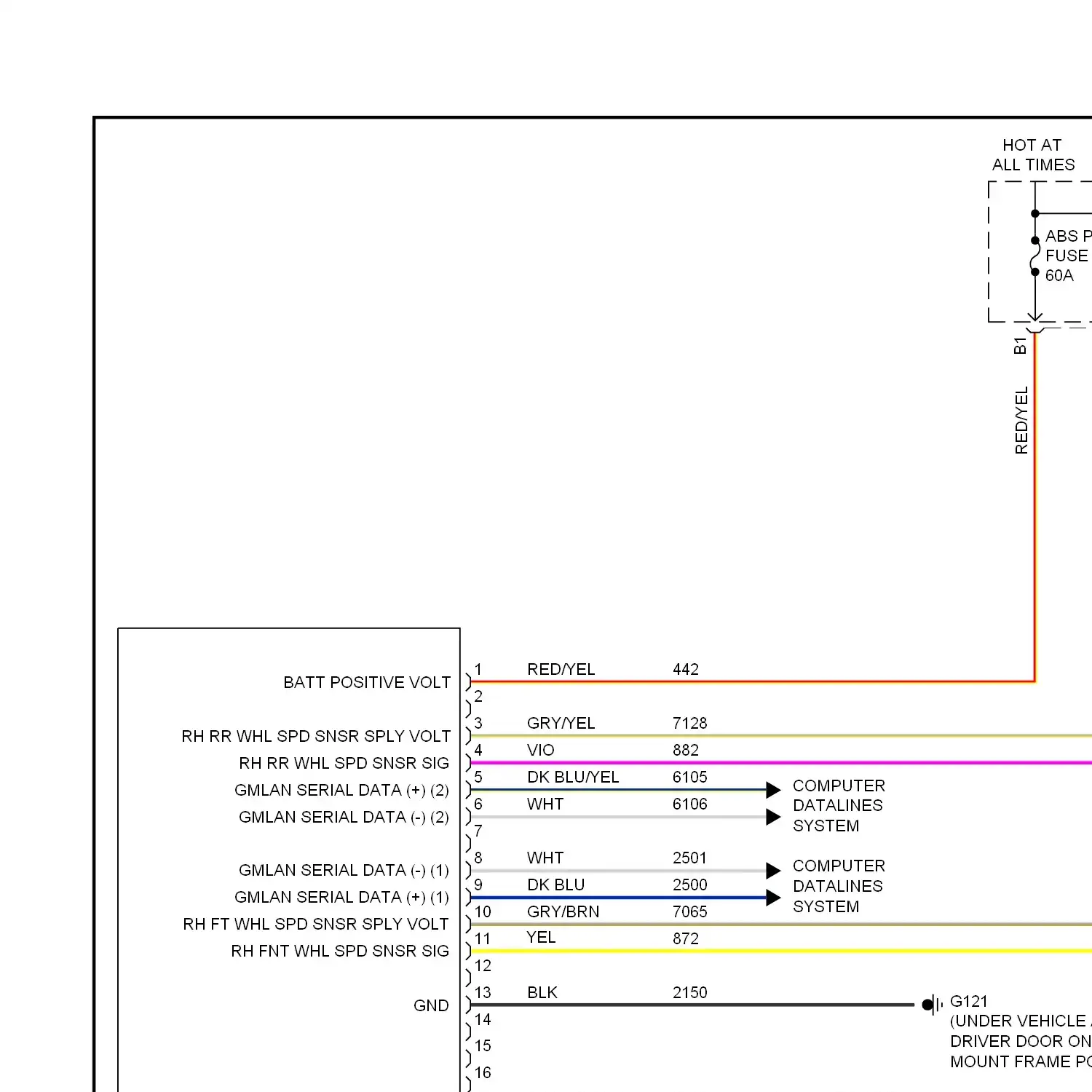Click the arrowhead at the end of wire 6105
This screenshot has height=1092, width=1092.
773,790
